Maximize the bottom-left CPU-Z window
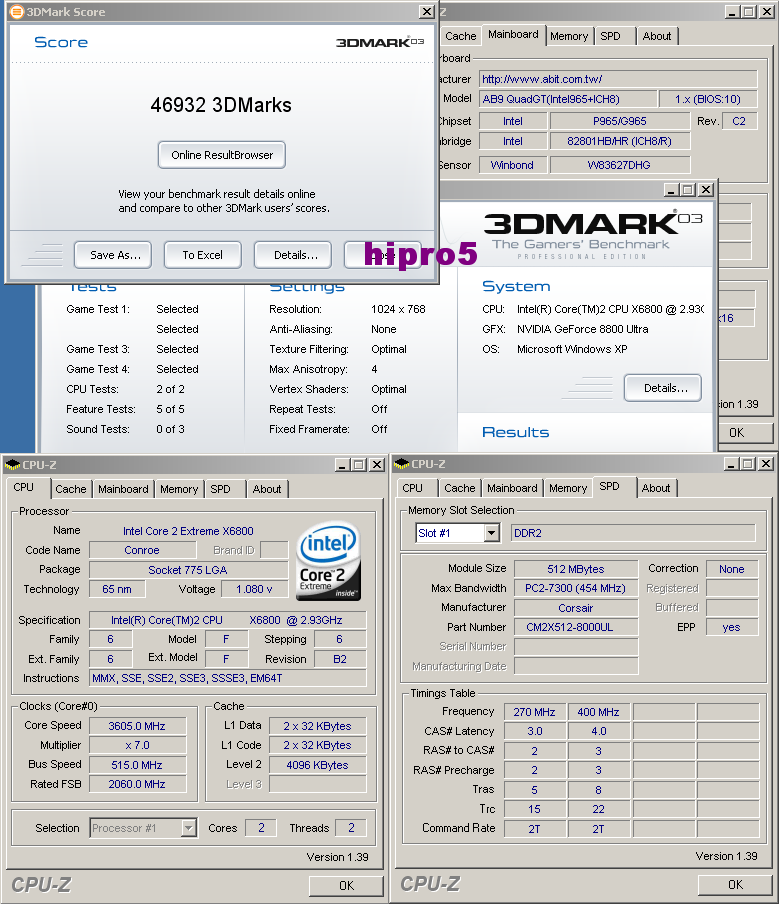This screenshot has width=779, height=904. (x=359, y=465)
